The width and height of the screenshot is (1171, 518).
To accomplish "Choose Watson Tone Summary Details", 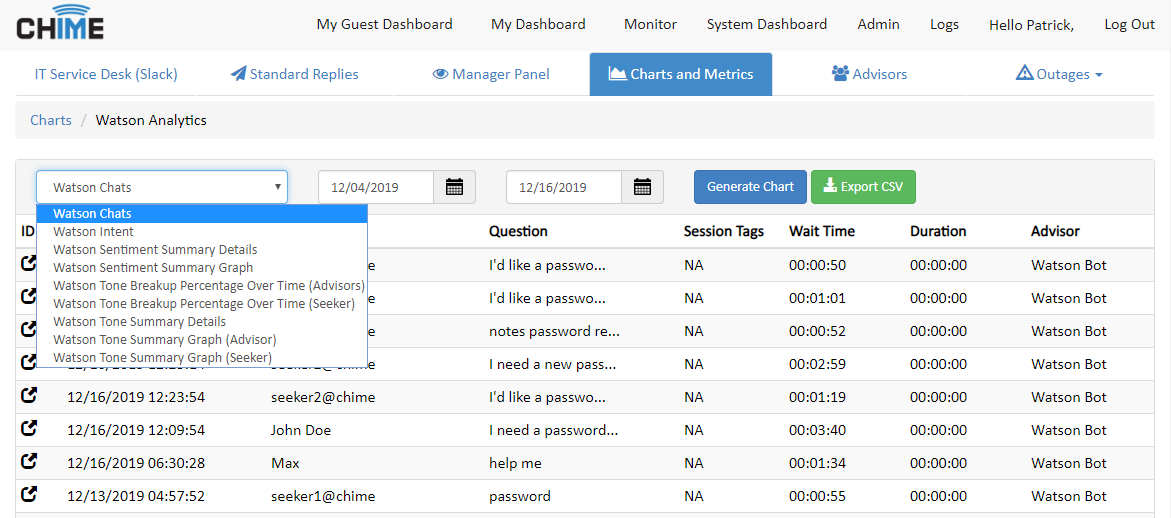I will point(202,322).
